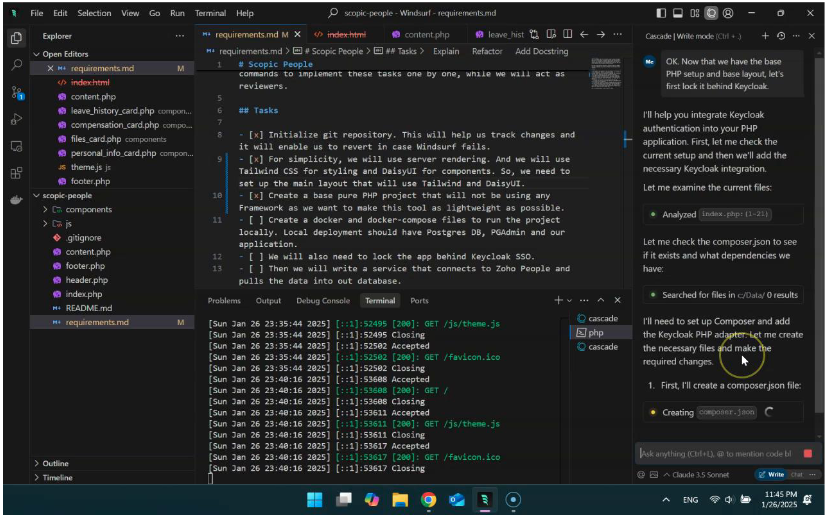Screen dimensions: 830x519
Task: Open terminal launch profile dropdown chevron
Action: coord(570,300)
